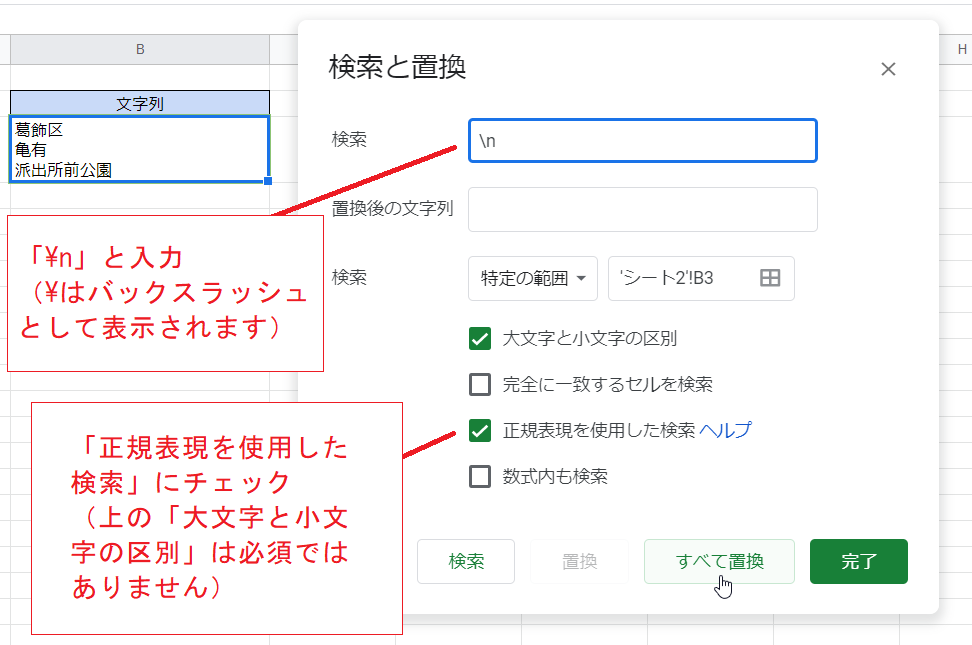Click the 検索 button

(x=466, y=561)
